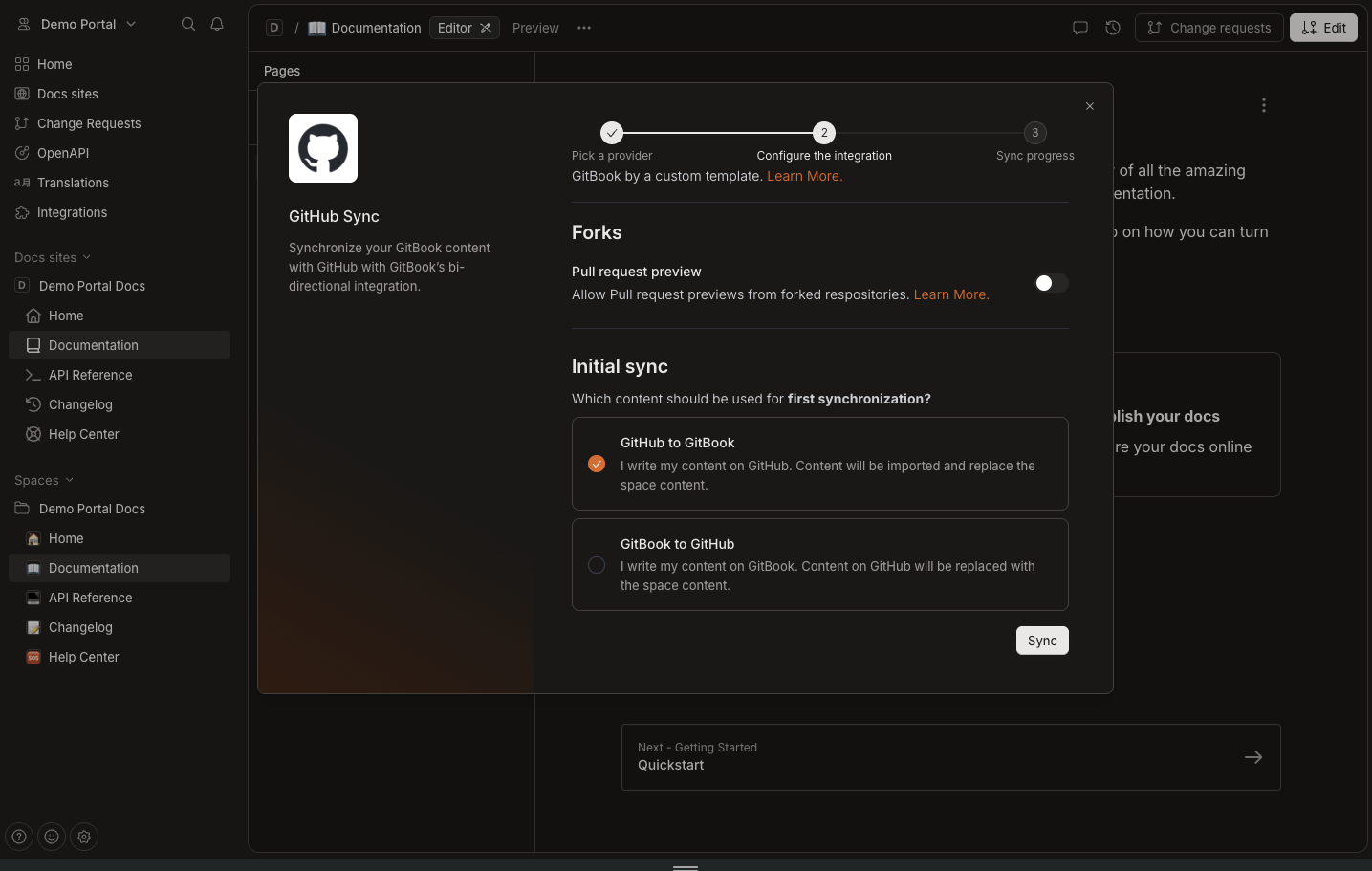Viewport: 1372px width, 871px height.
Task: Open the version history clock icon
Action: pos(1113,28)
